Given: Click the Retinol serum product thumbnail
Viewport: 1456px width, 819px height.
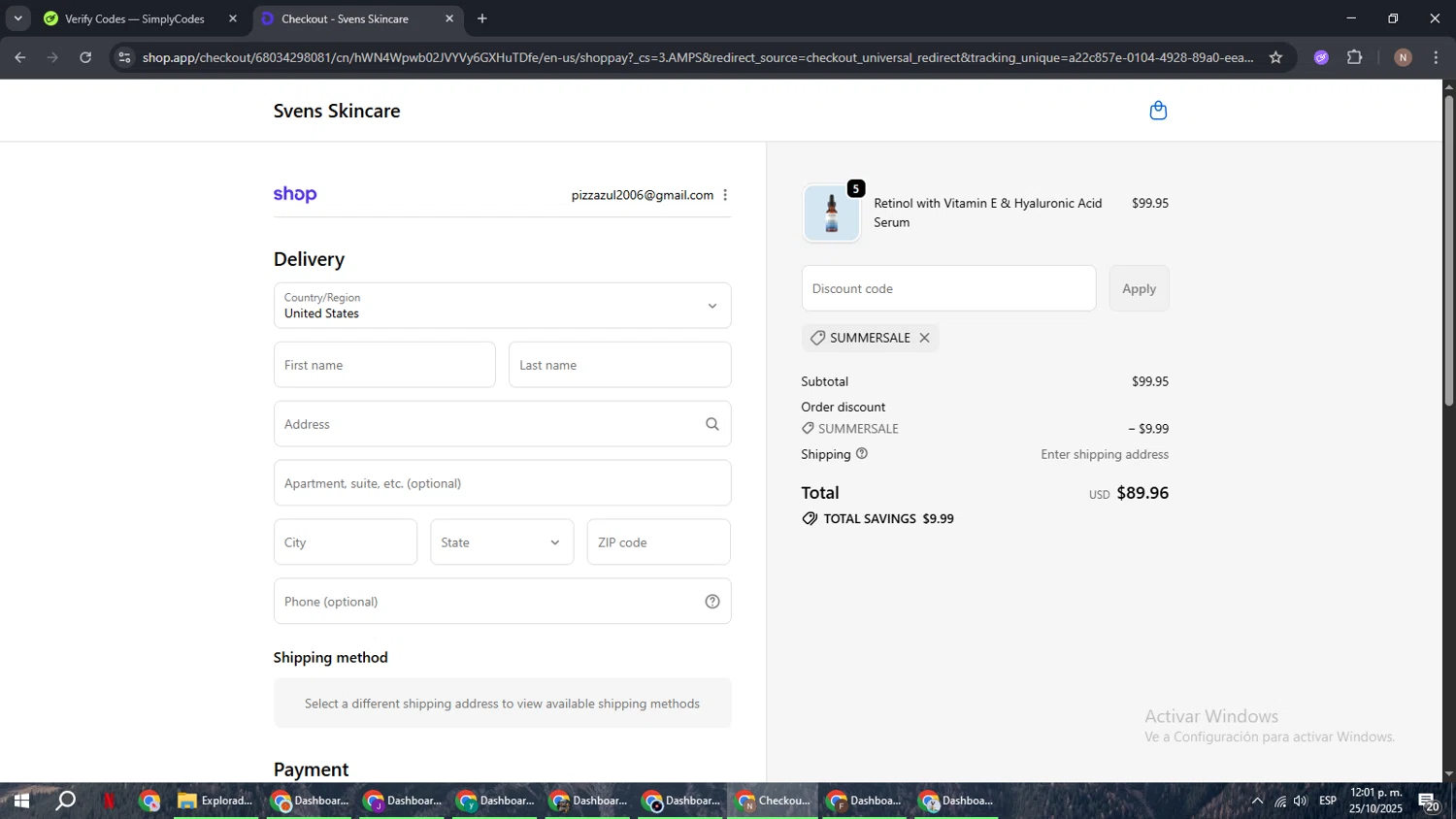Looking at the screenshot, I should pyautogui.click(x=832, y=213).
